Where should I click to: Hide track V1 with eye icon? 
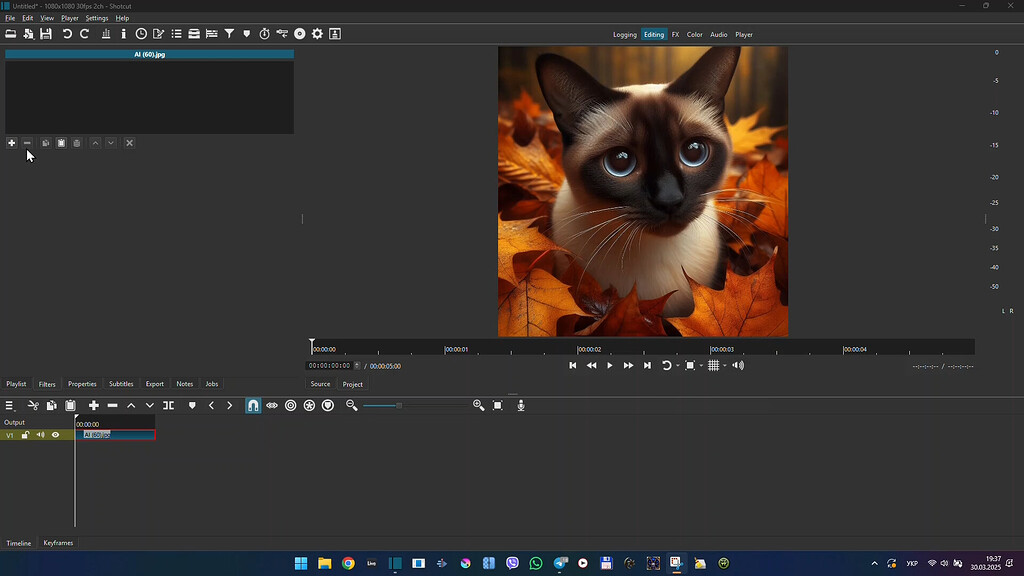pos(56,435)
